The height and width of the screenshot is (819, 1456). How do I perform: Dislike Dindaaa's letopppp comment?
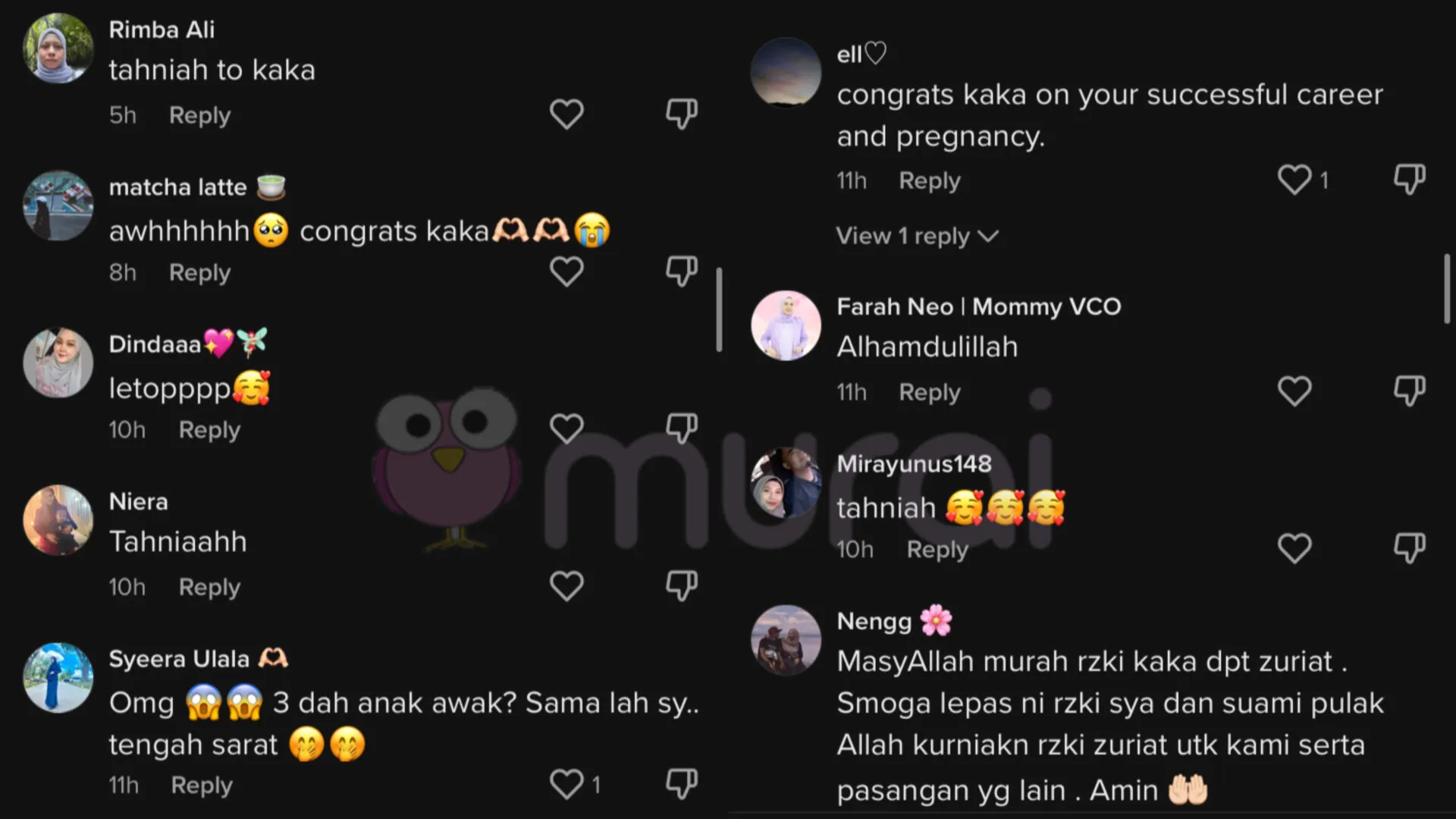click(x=682, y=429)
